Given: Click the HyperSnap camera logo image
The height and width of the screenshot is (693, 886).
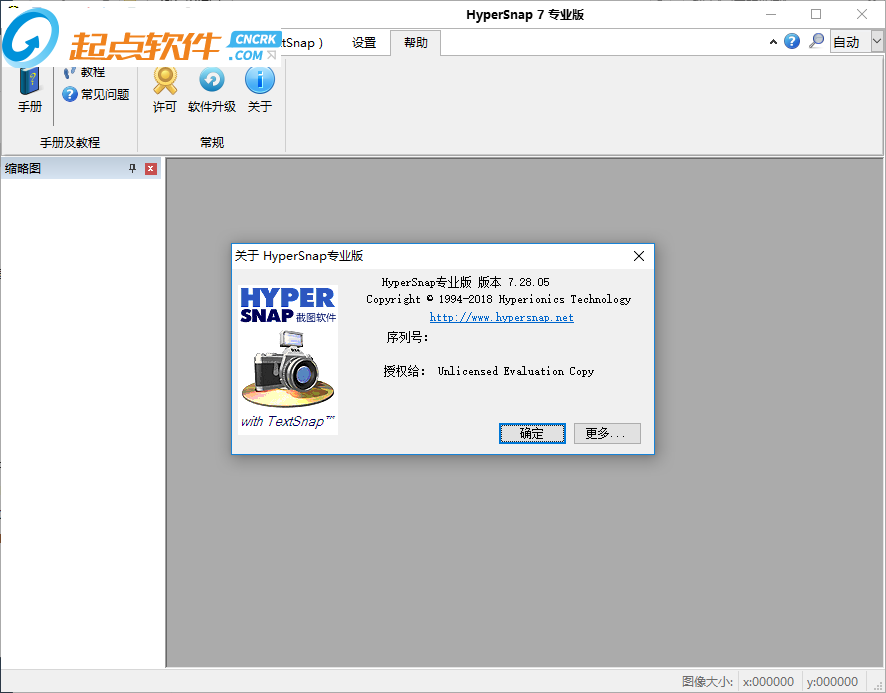Looking at the screenshot, I should (288, 360).
